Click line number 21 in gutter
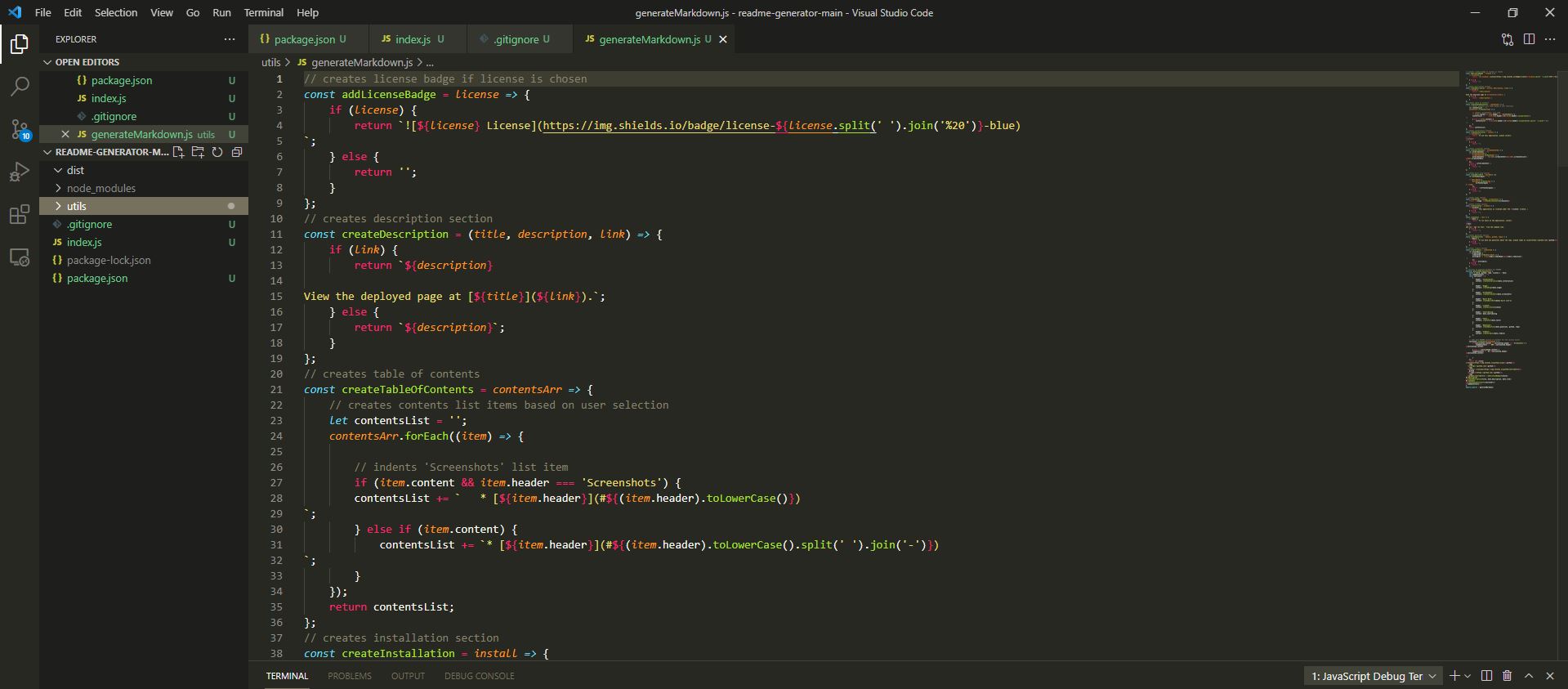 click(x=276, y=389)
